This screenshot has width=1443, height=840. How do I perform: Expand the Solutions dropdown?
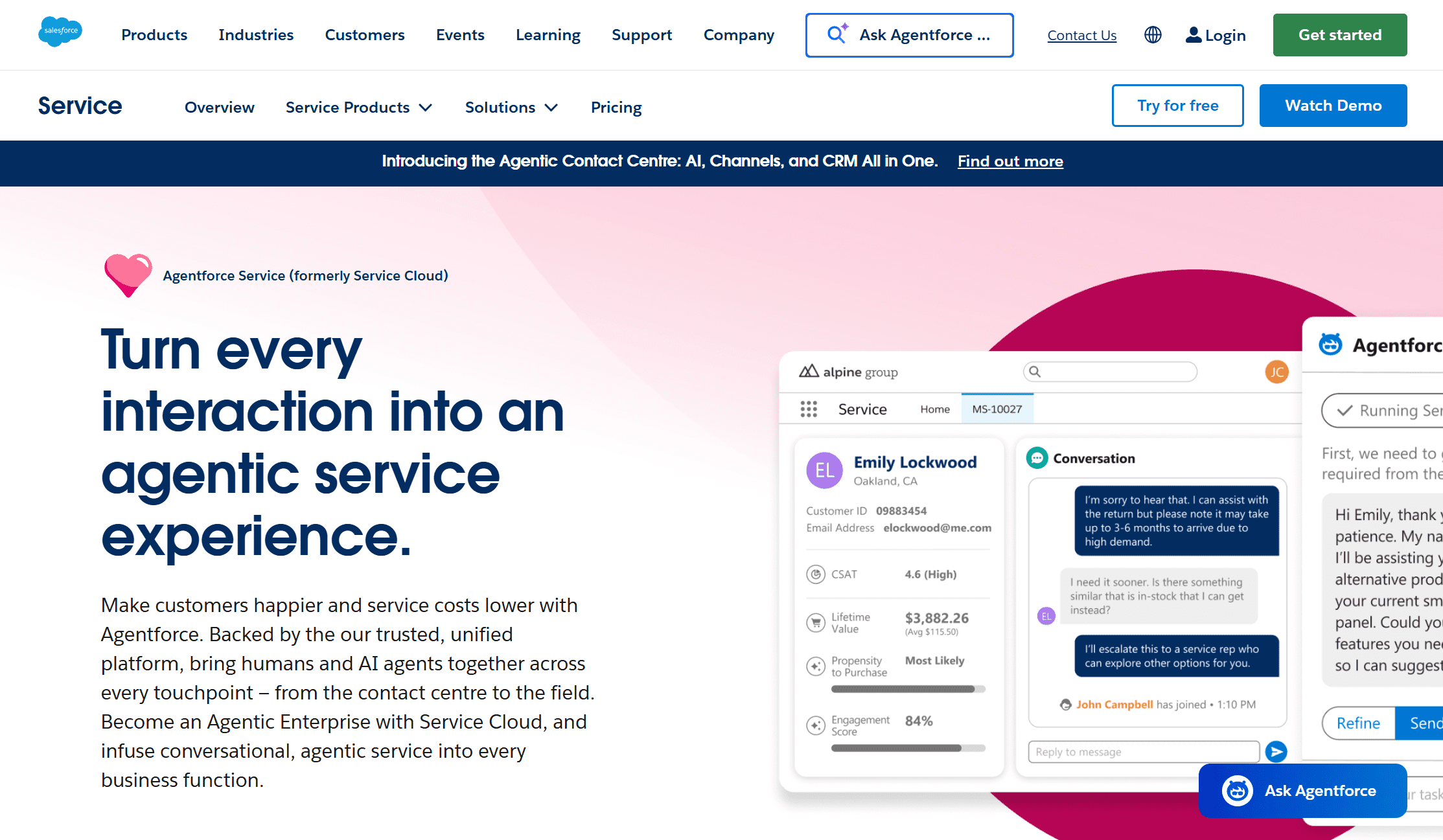coord(511,108)
